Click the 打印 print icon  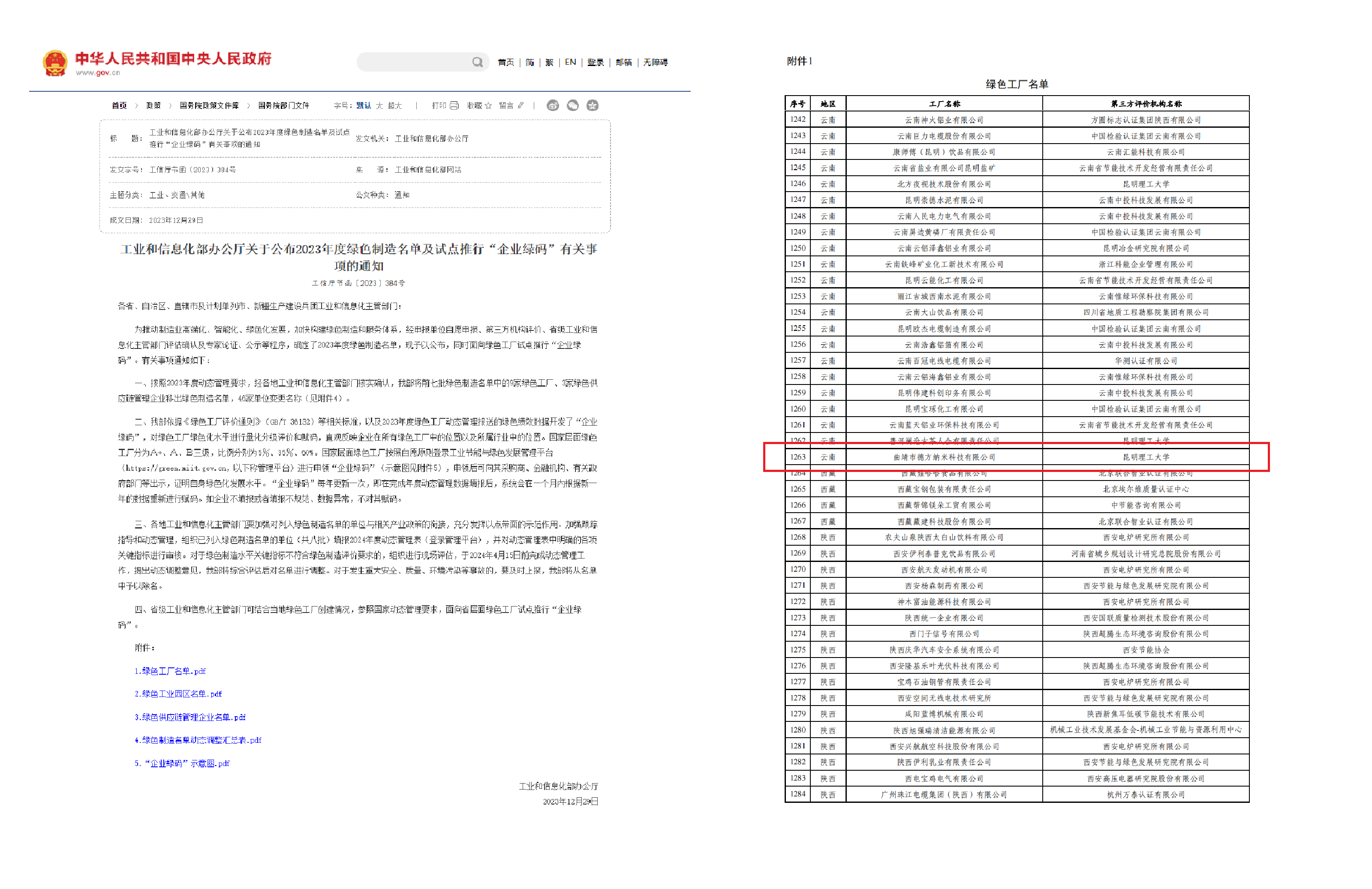coord(454,105)
